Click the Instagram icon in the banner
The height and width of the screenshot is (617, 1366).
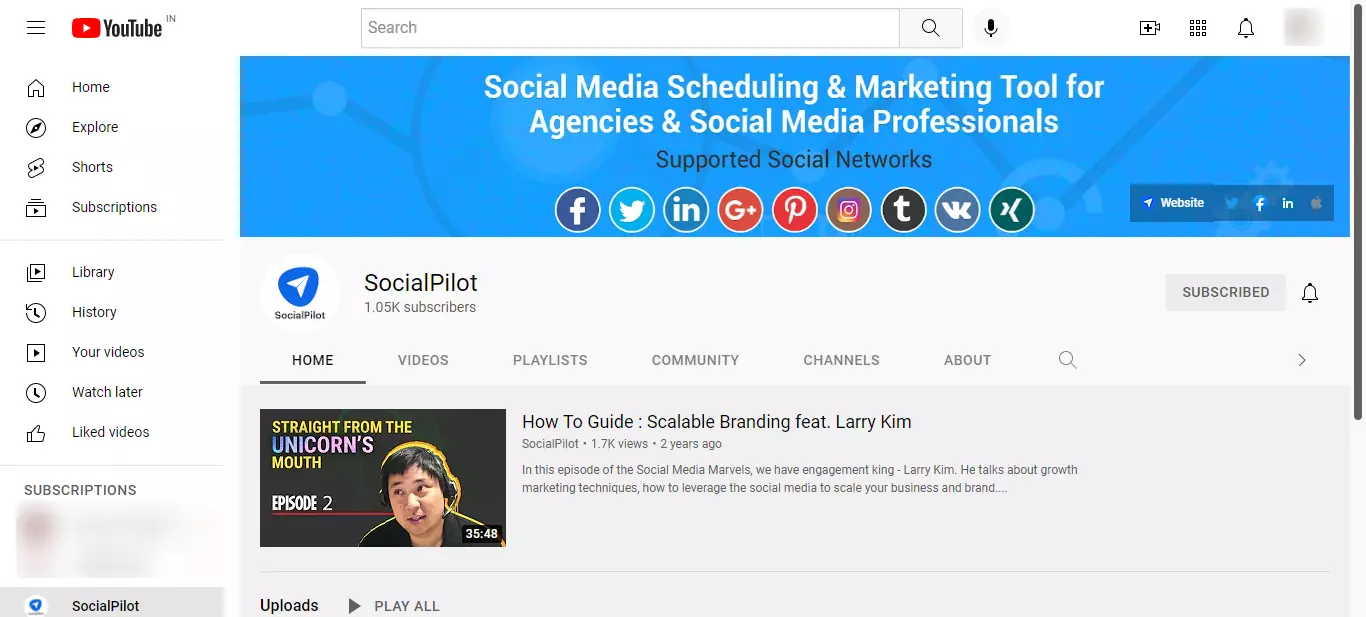point(848,209)
